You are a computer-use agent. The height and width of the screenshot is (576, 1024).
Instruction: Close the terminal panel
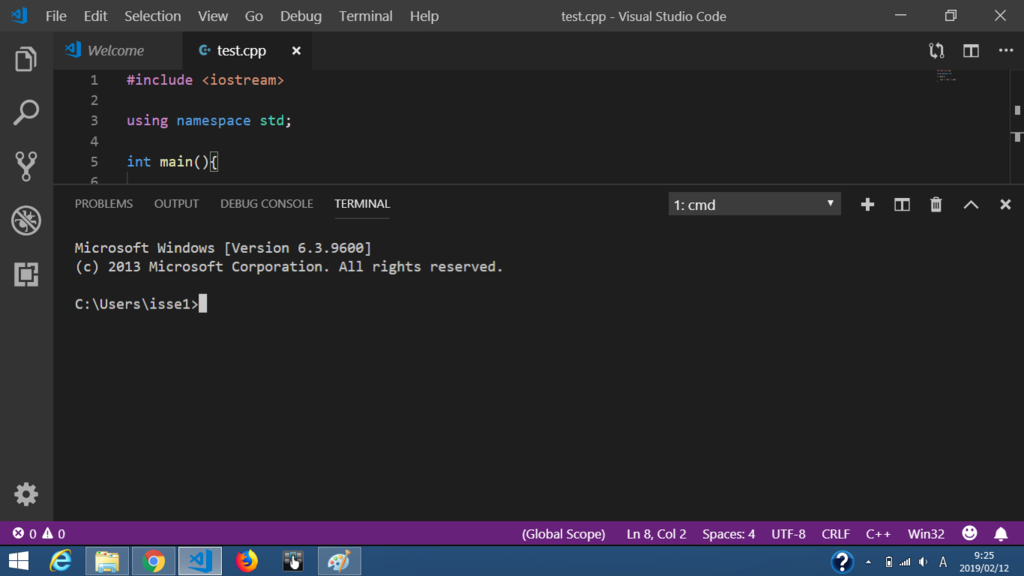coord(1005,204)
